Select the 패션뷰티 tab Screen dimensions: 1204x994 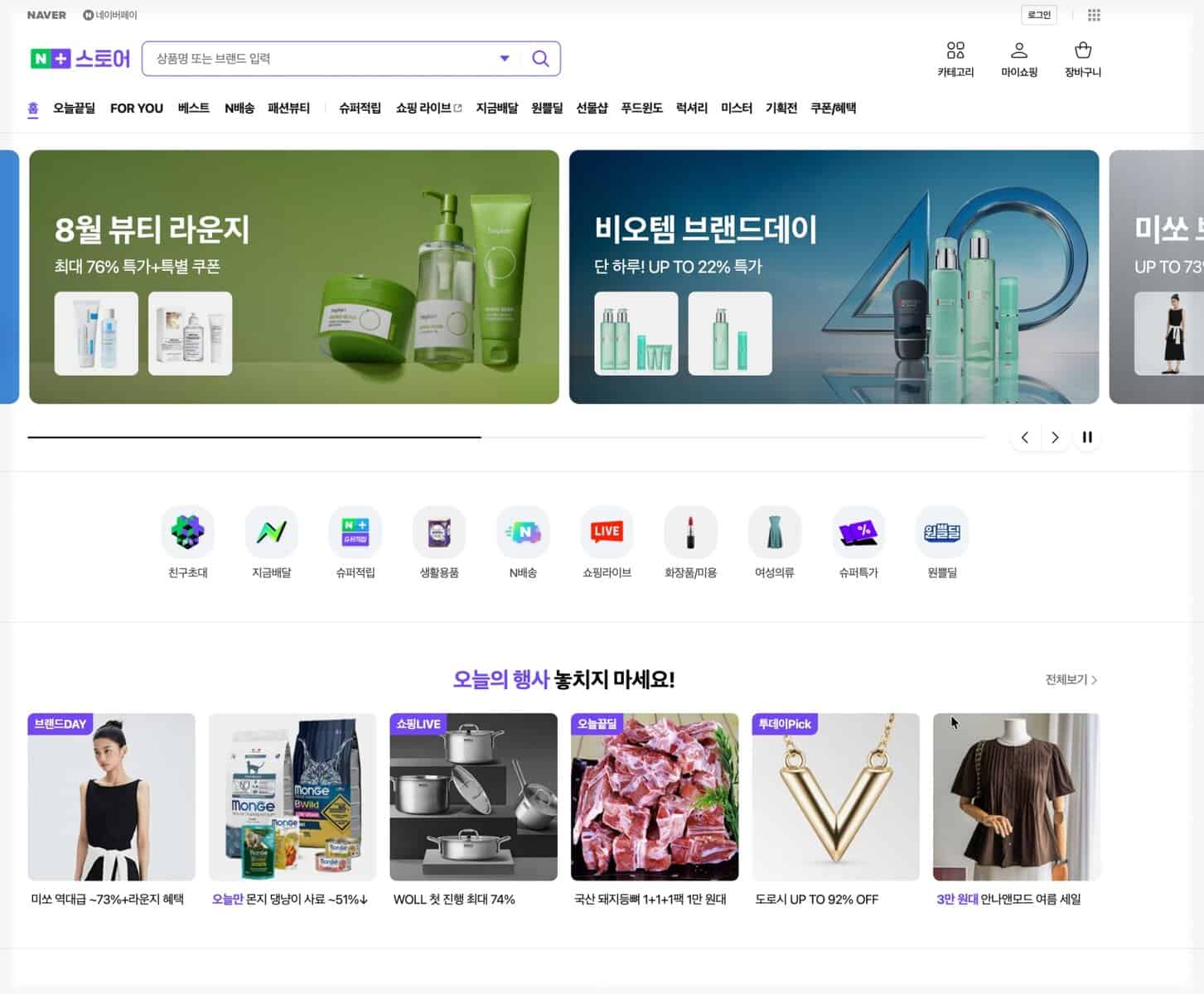[288, 109]
